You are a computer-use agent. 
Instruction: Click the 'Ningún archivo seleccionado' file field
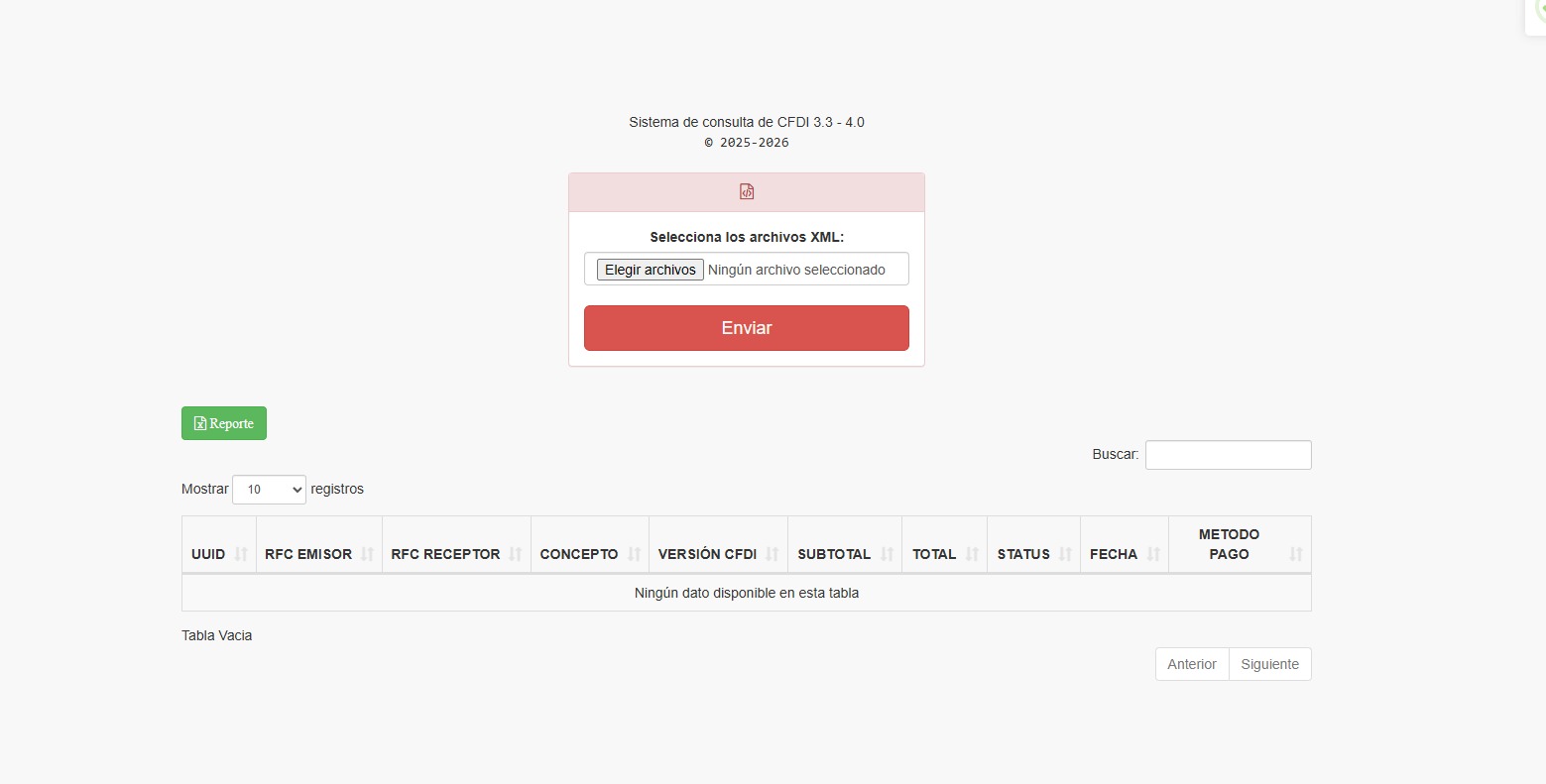pos(796,270)
